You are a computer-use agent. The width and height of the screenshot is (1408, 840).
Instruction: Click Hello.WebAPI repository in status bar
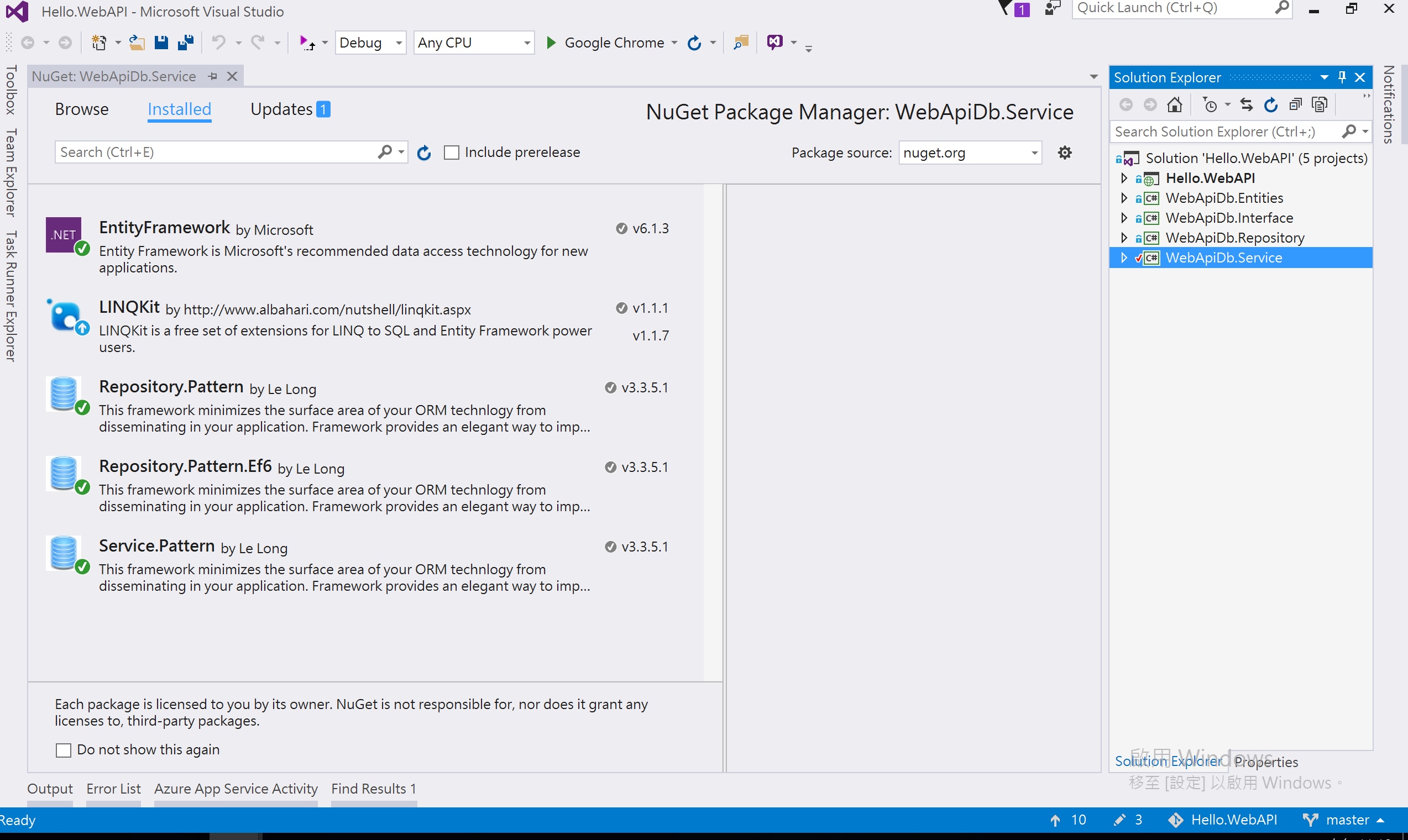click(x=1223, y=820)
